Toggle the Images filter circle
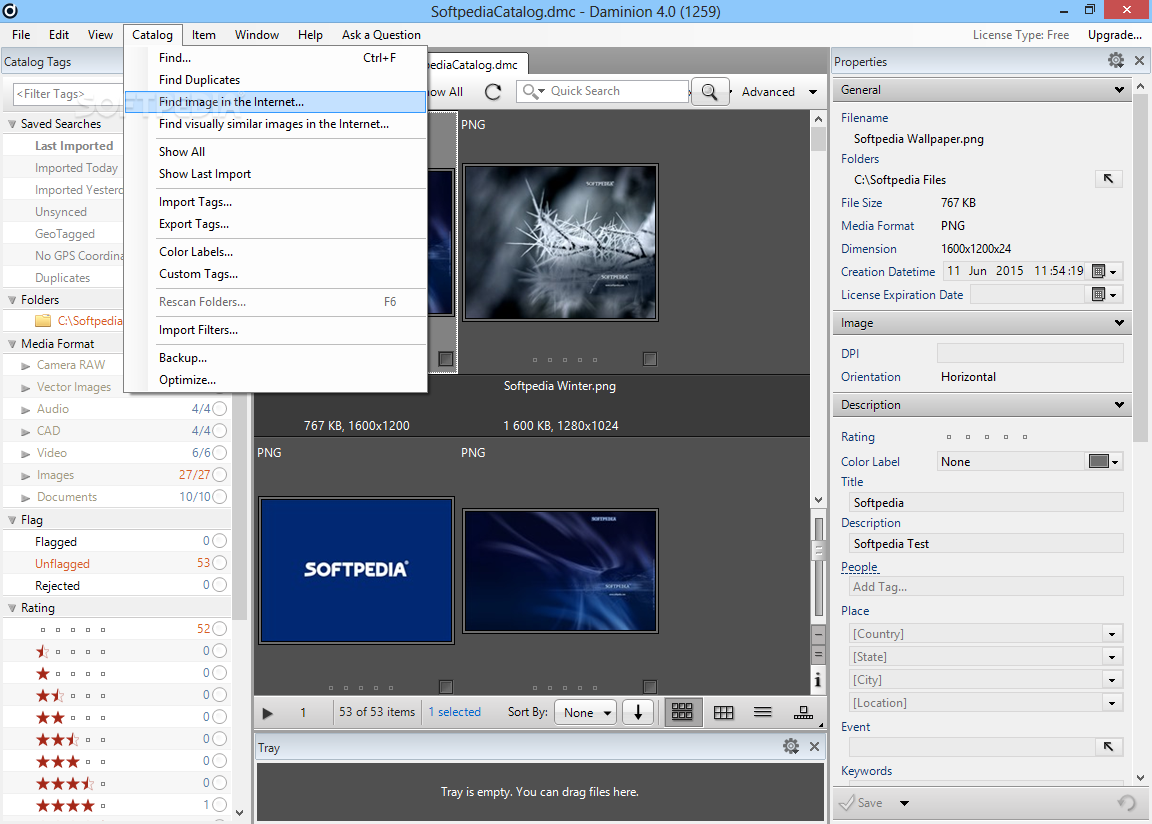This screenshot has height=824, width=1152. 220,475
